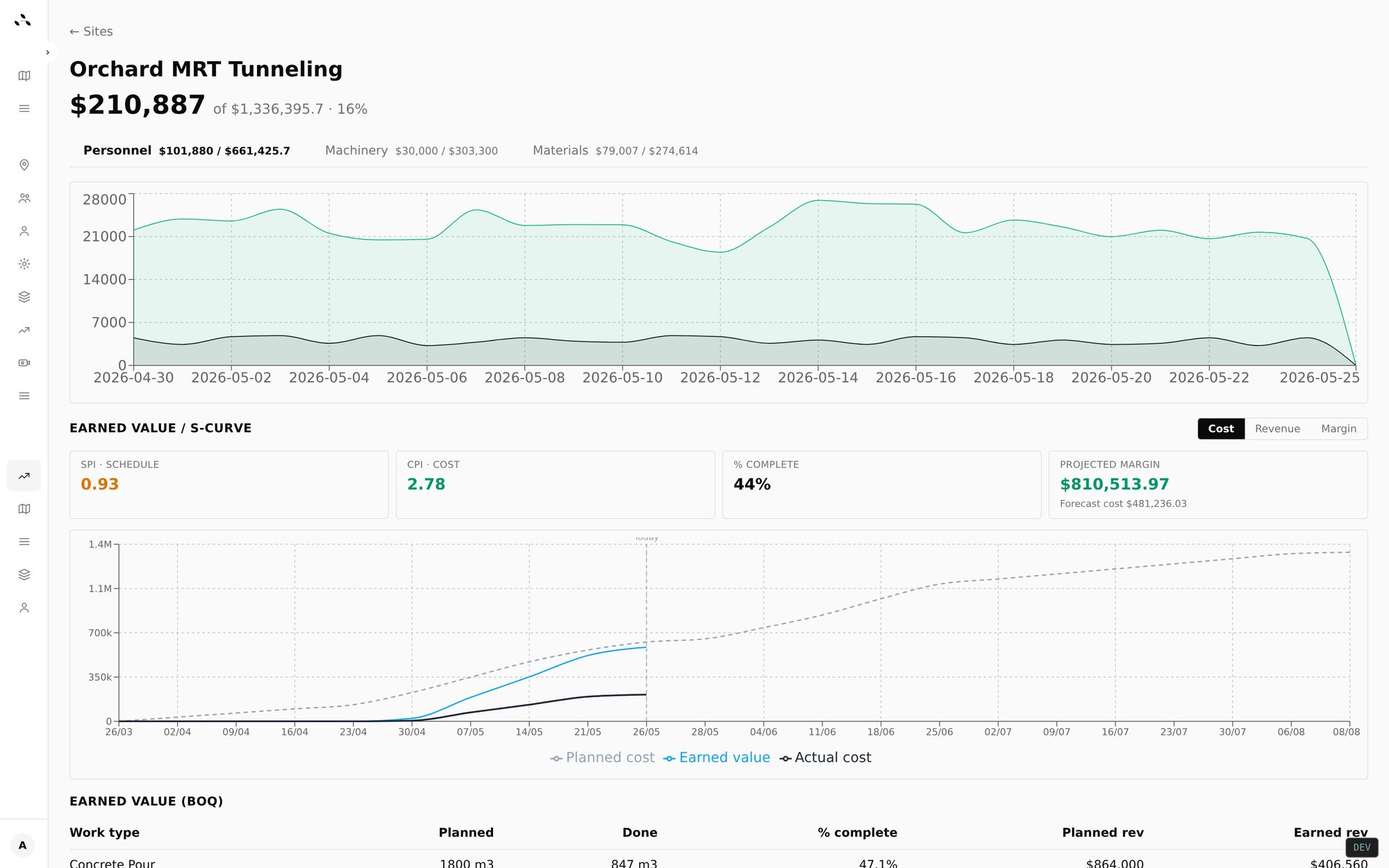This screenshot has width=1389, height=868.
Task: Click the list icon between lower map and layers icons
Action: coord(24,542)
